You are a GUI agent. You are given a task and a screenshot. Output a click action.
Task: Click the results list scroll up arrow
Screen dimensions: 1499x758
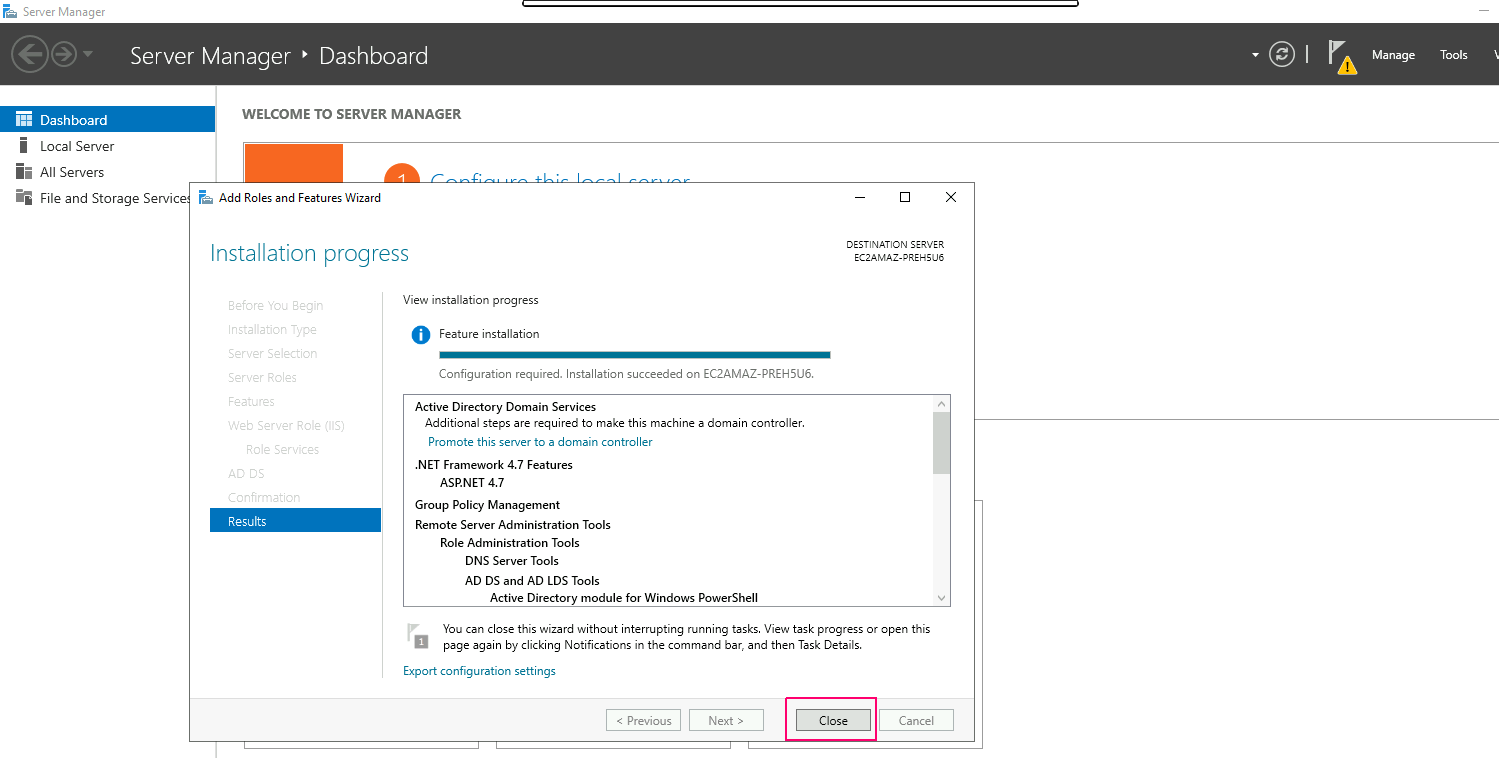pyautogui.click(x=941, y=403)
